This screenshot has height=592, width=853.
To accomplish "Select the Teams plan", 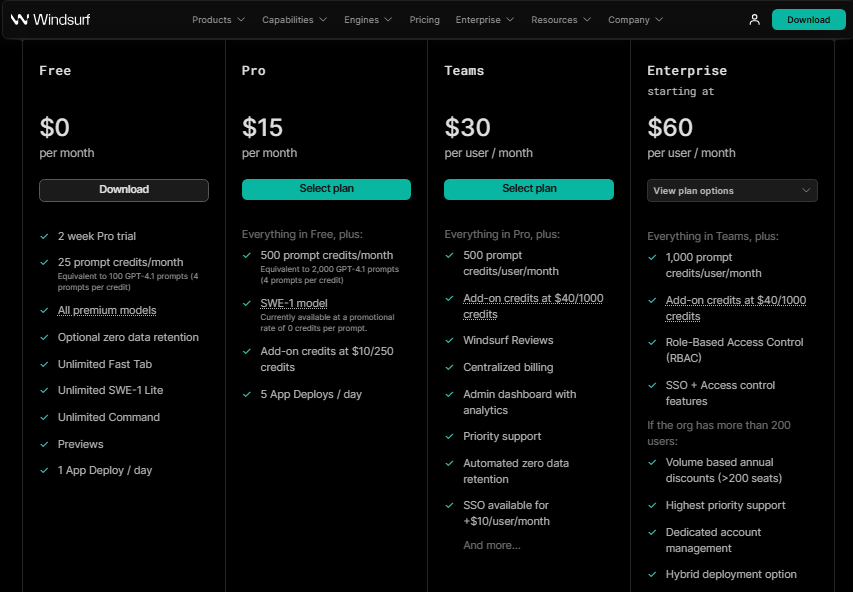I will pyautogui.click(x=529, y=189).
